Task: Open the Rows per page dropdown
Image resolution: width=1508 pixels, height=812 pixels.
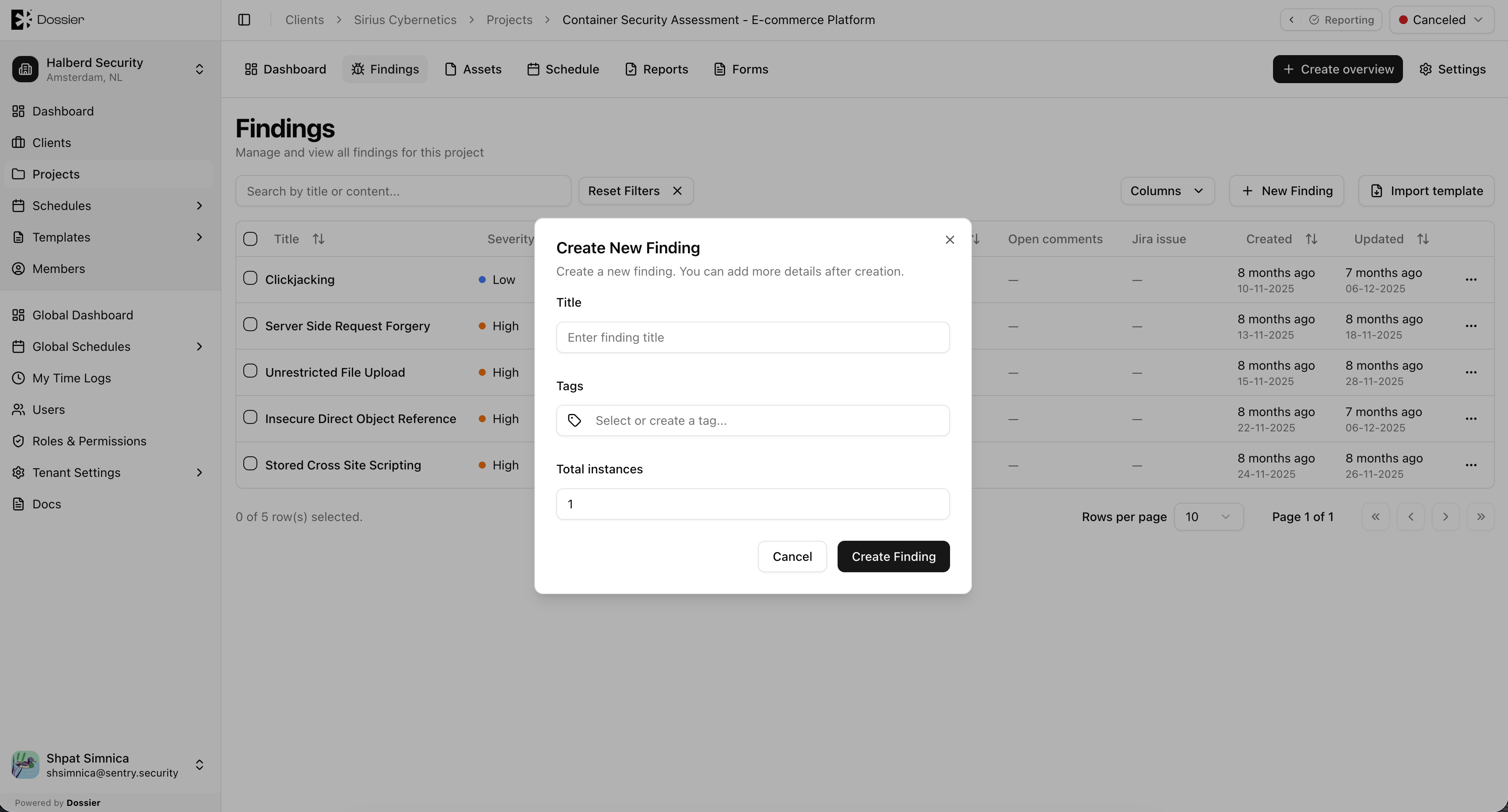Action: [1208, 517]
